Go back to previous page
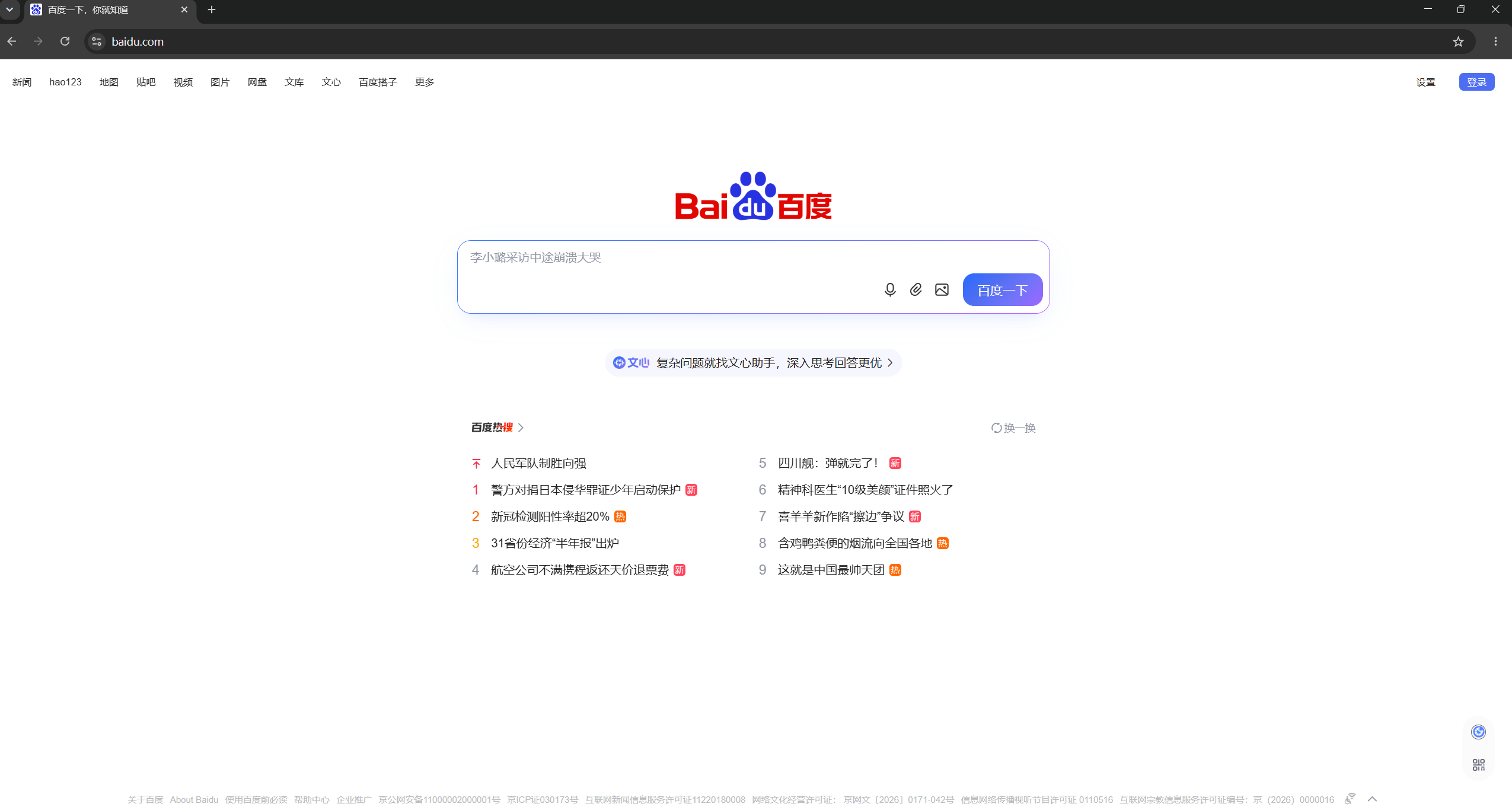Image resolution: width=1512 pixels, height=810 pixels. pos(12,42)
